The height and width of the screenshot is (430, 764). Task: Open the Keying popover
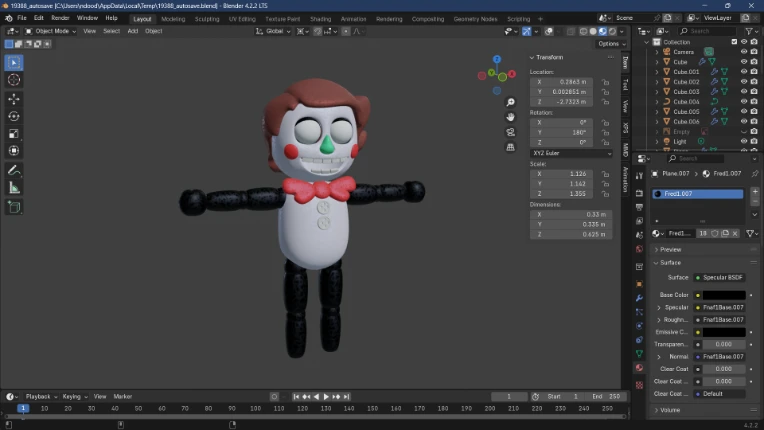coord(75,397)
